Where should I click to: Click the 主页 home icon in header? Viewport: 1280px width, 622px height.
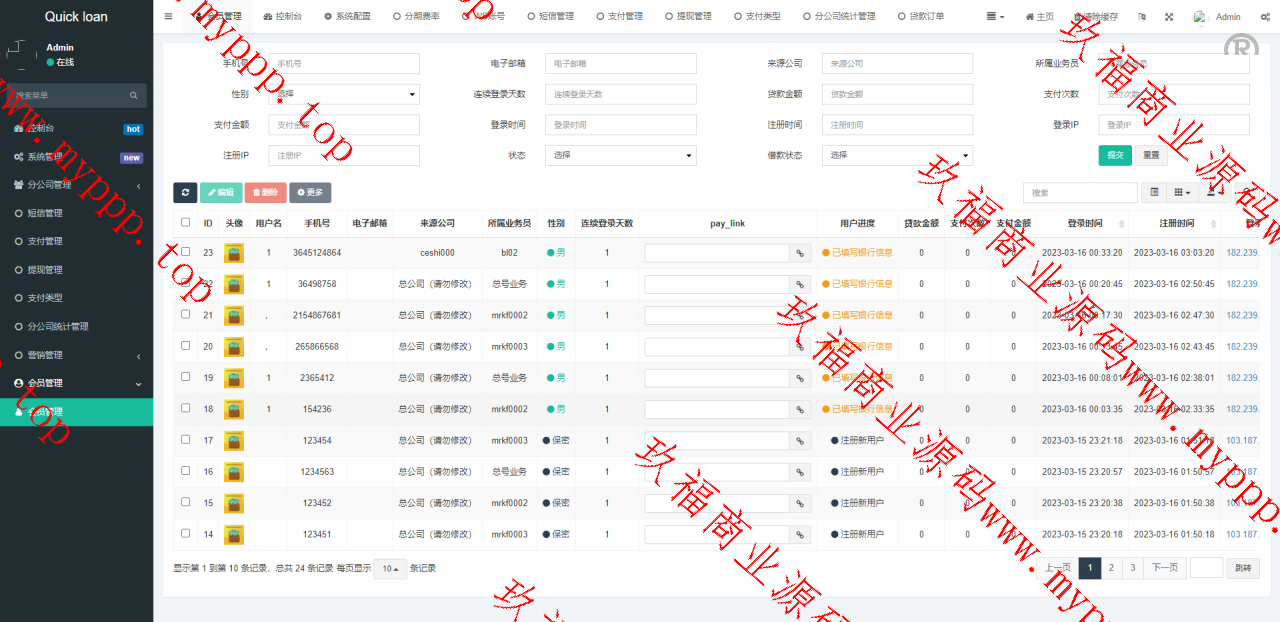click(x=1040, y=17)
